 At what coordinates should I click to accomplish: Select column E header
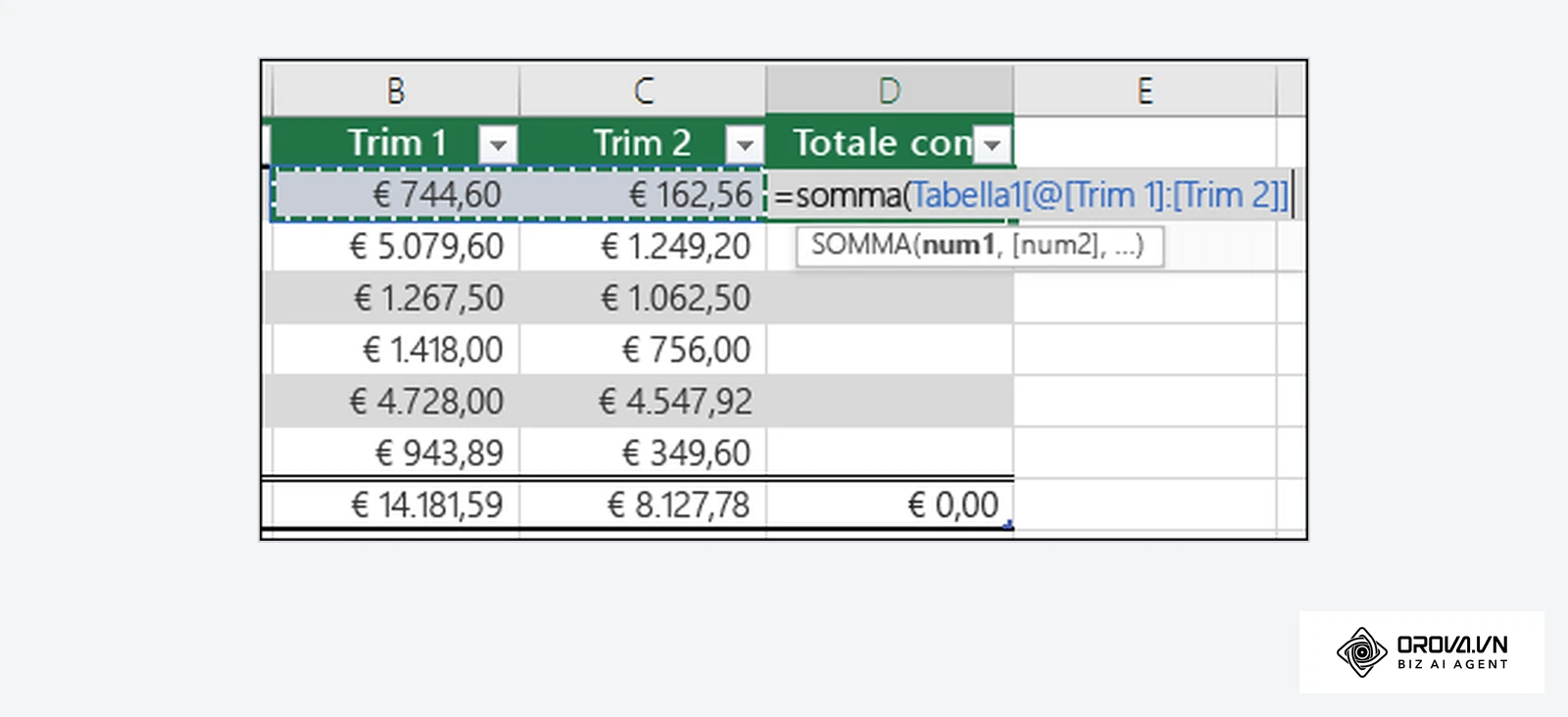pos(1145,90)
